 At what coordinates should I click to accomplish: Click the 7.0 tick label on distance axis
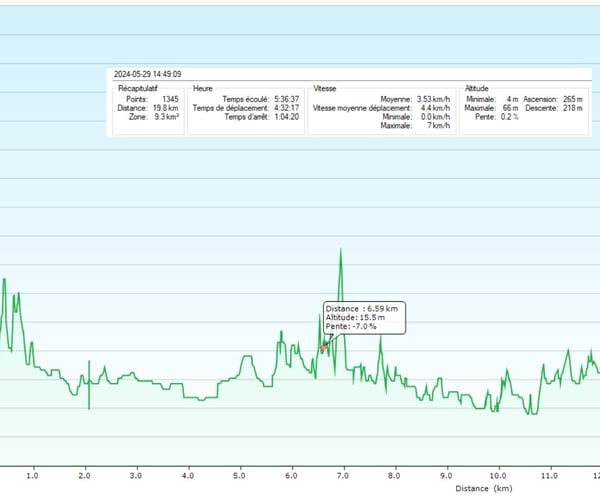tap(342, 476)
